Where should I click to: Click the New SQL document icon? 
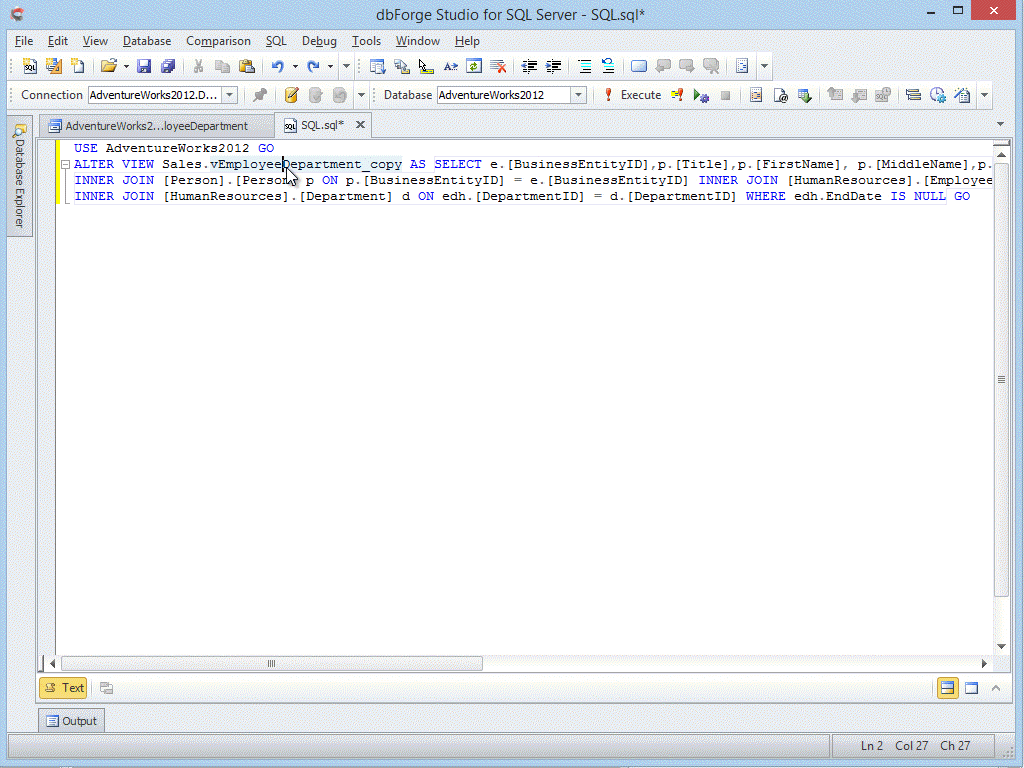coord(30,67)
